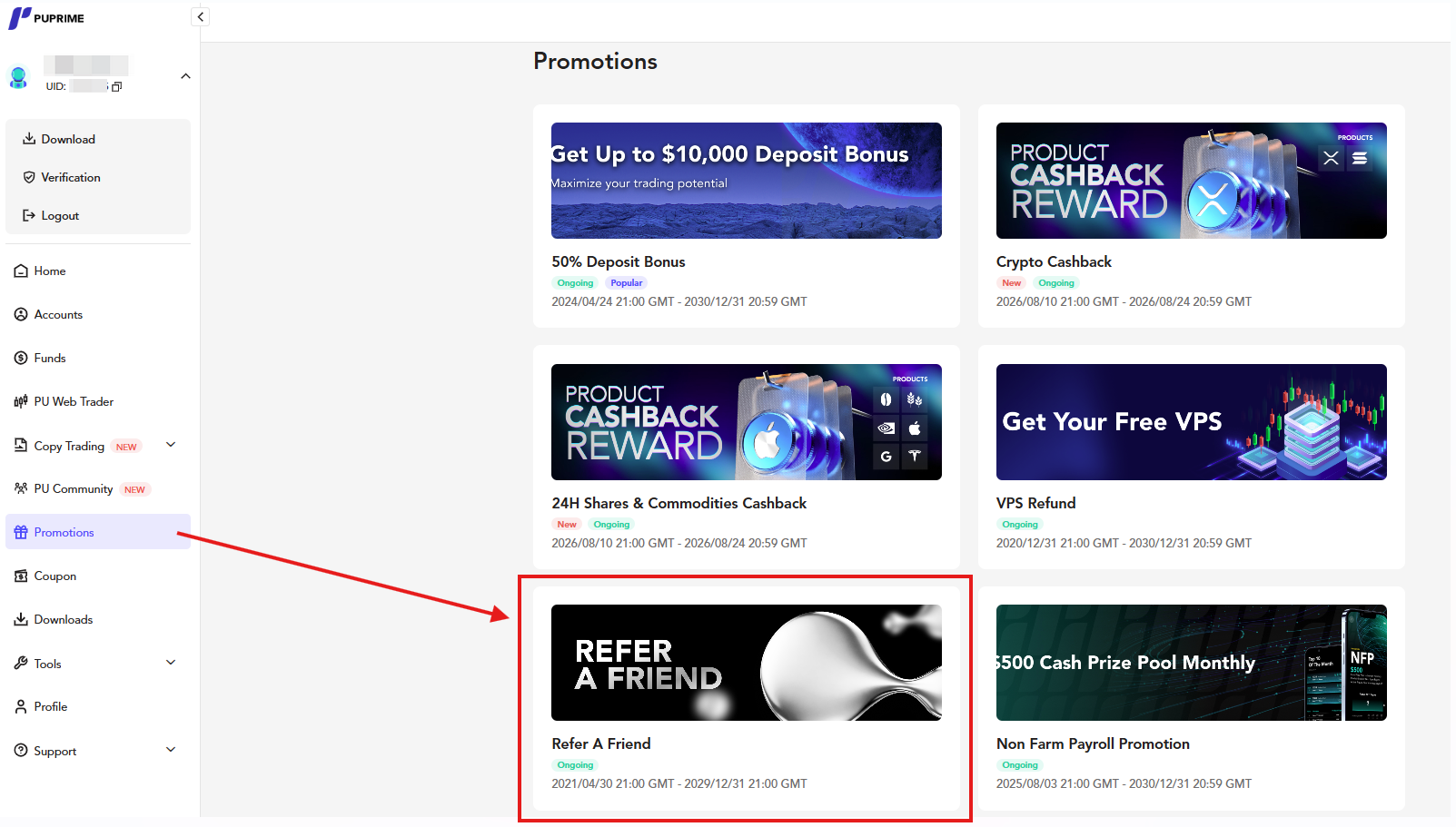Collapse the sidebar with the back arrow

click(201, 16)
